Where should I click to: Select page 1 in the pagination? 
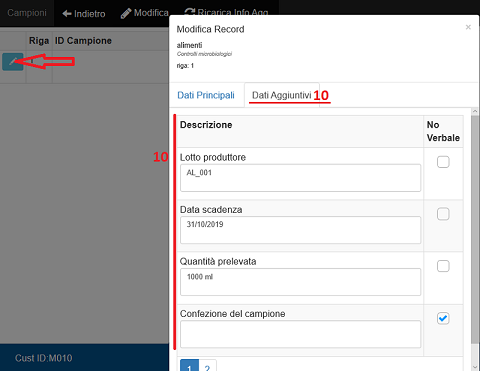[189, 367]
